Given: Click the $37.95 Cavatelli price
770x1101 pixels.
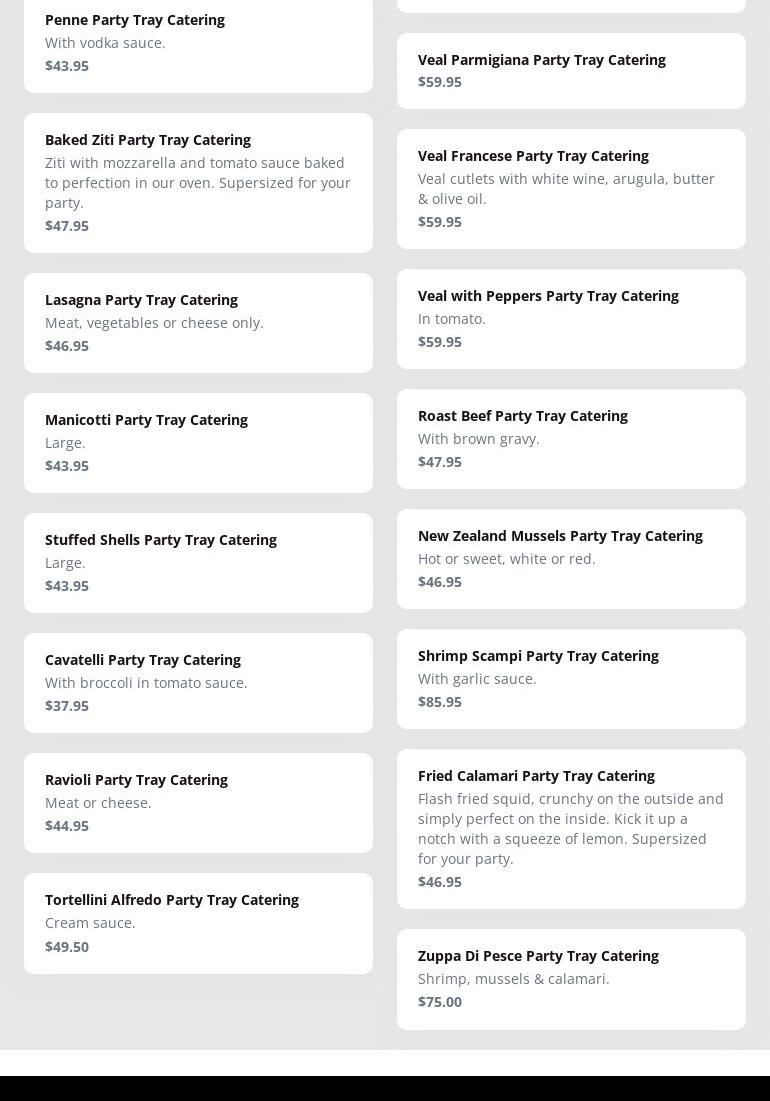Looking at the screenshot, I should 67,706.
